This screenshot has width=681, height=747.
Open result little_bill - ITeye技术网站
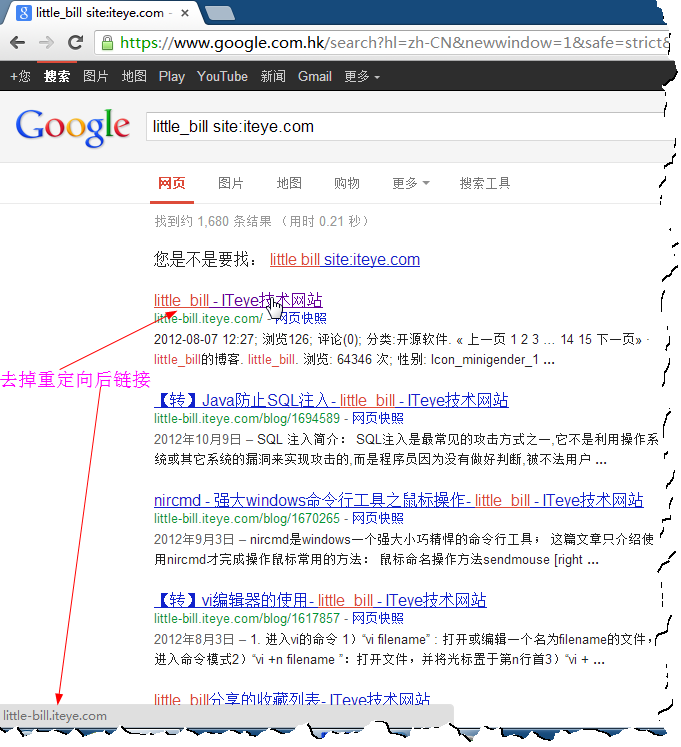[x=238, y=301]
